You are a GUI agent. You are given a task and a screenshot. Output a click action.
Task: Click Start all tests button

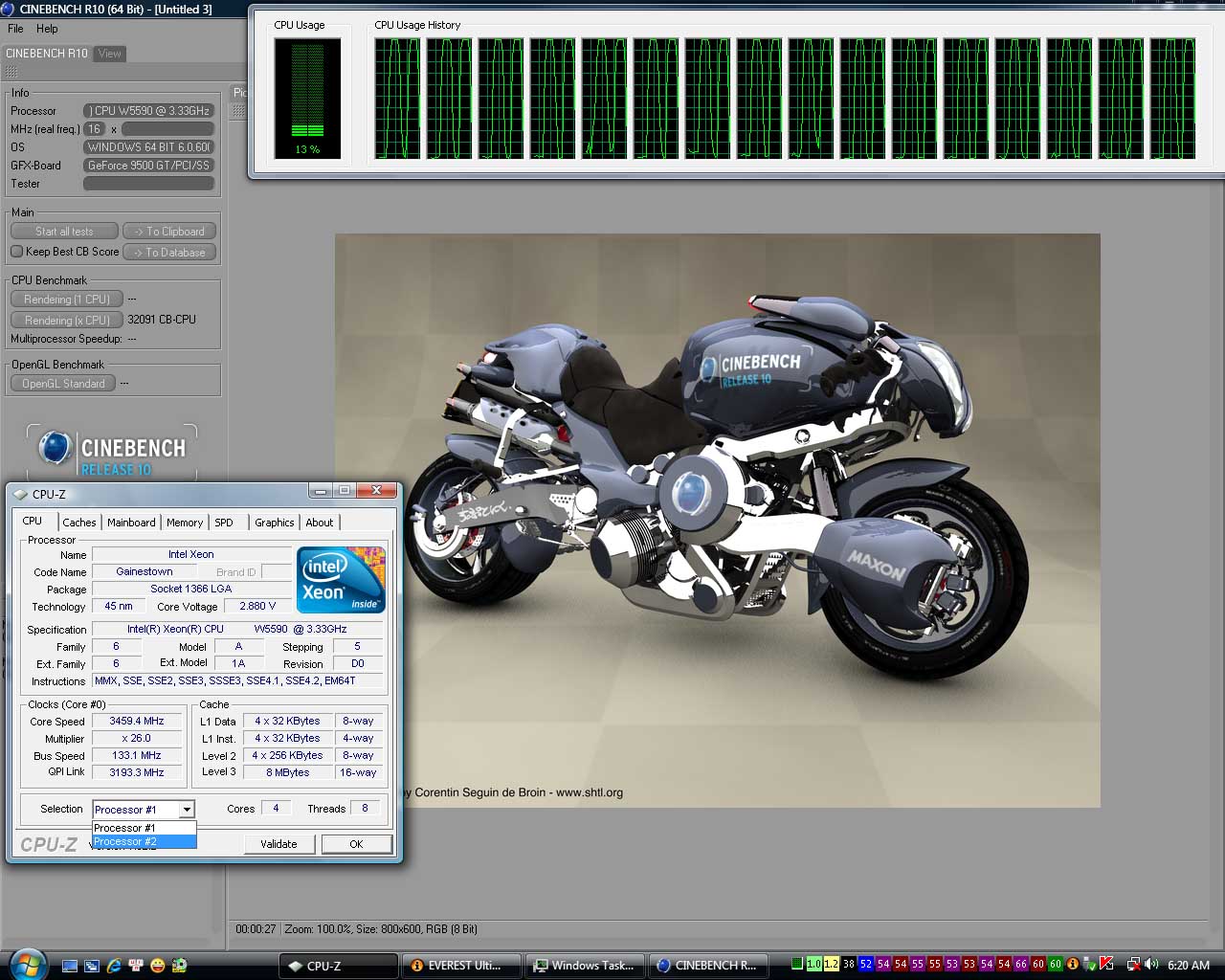64,232
